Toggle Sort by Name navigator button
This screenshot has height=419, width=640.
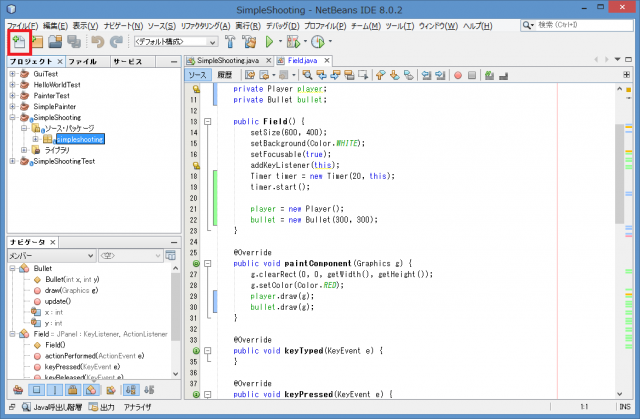(x=131, y=390)
